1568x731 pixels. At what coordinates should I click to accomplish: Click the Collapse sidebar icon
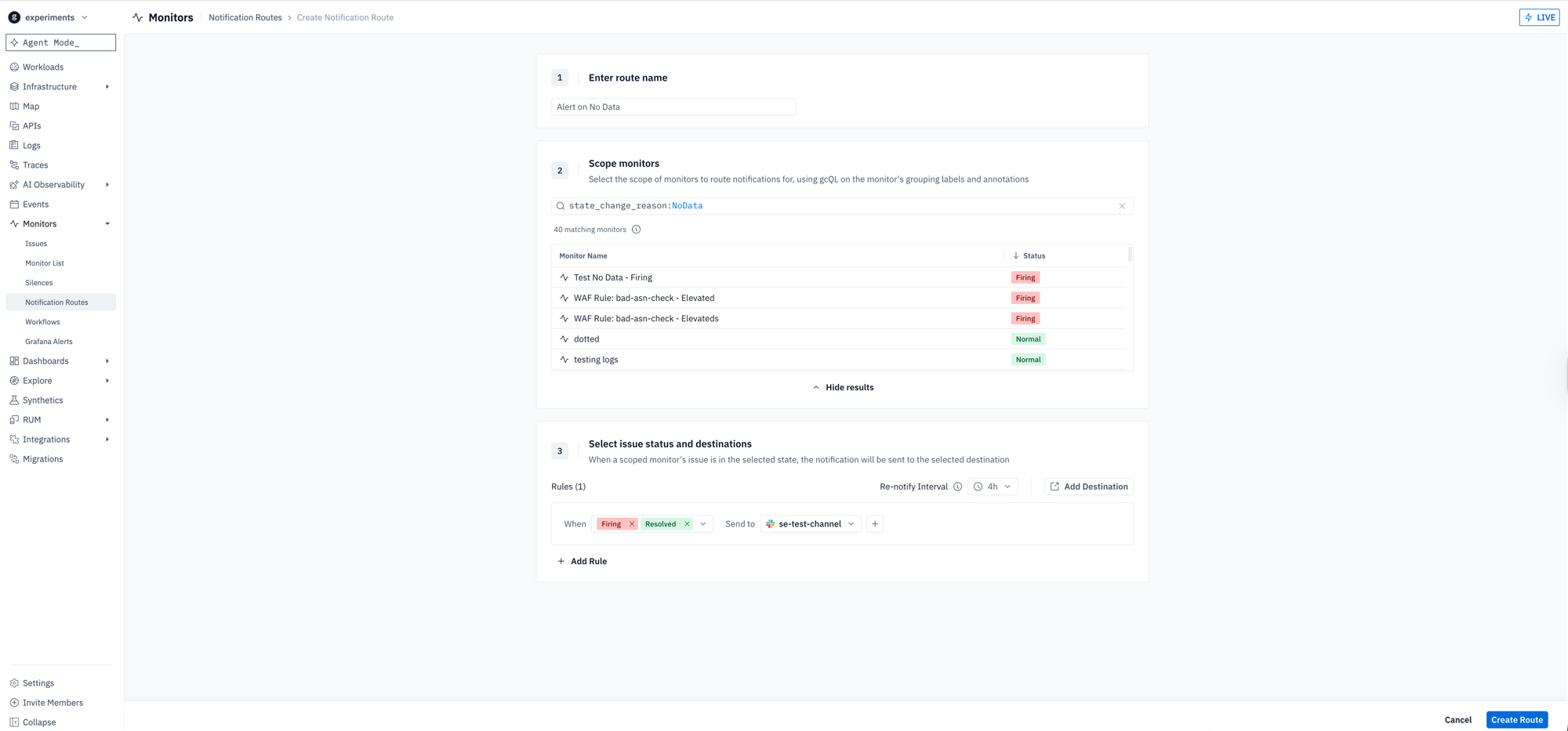pyautogui.click(x=14, y=722)
